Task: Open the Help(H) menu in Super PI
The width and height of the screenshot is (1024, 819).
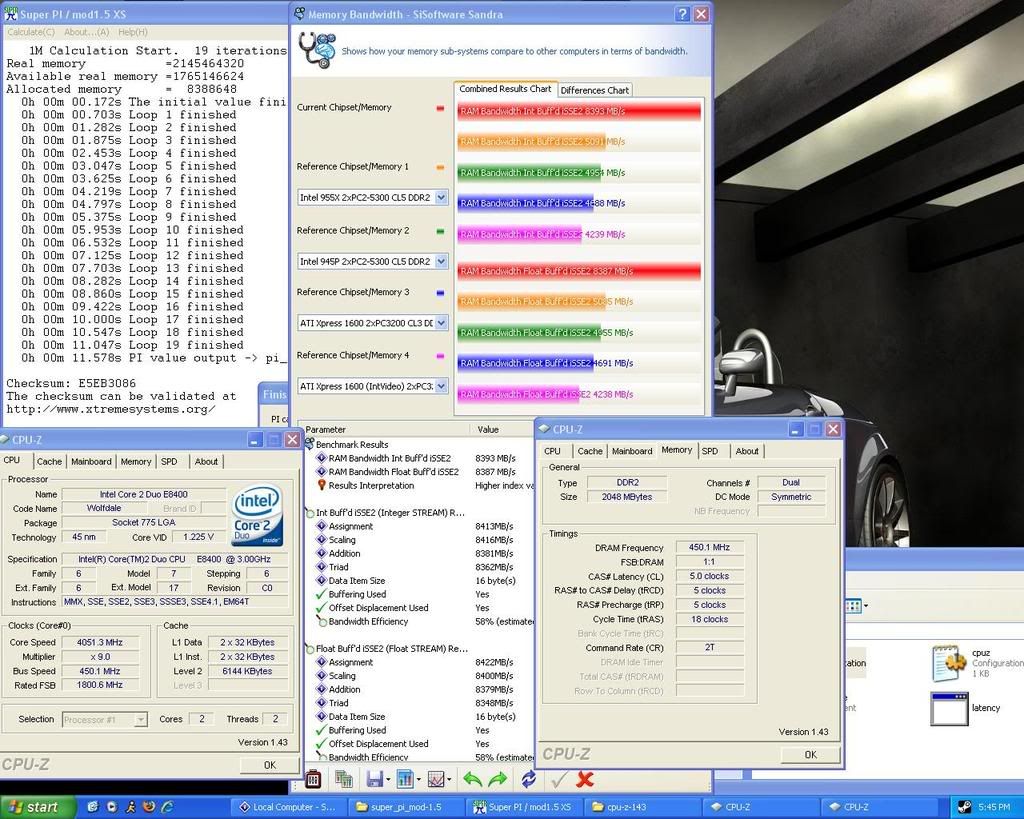Action: (133, 31)
